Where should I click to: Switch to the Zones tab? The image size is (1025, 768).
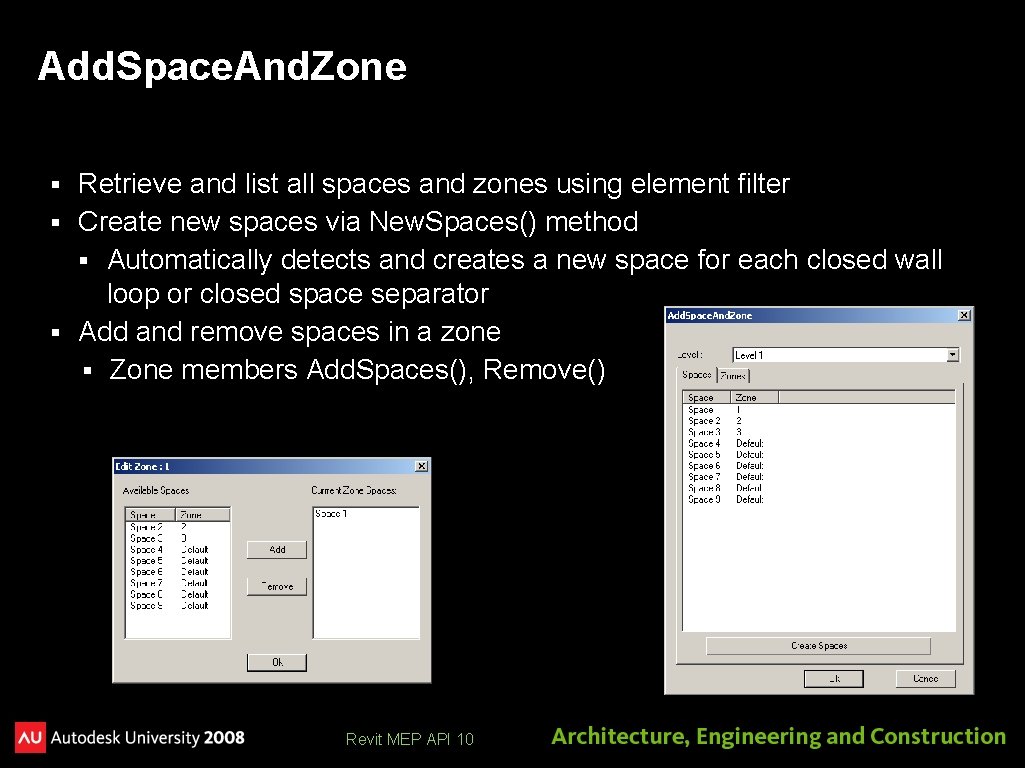click(733, 376)
